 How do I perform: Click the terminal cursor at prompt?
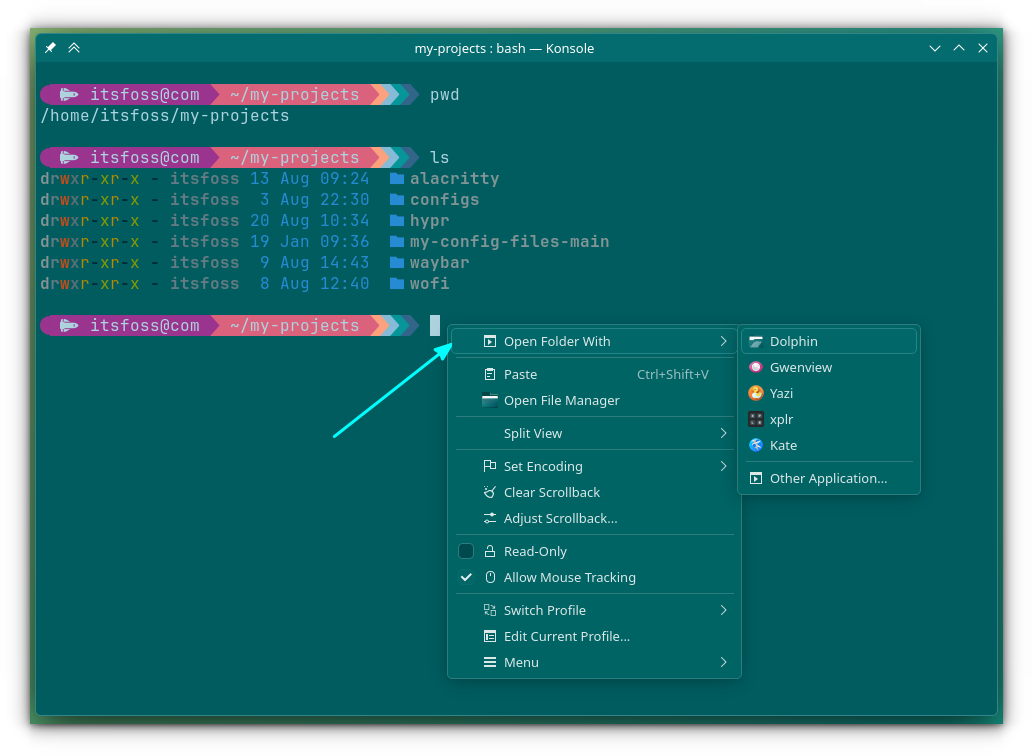435,325
